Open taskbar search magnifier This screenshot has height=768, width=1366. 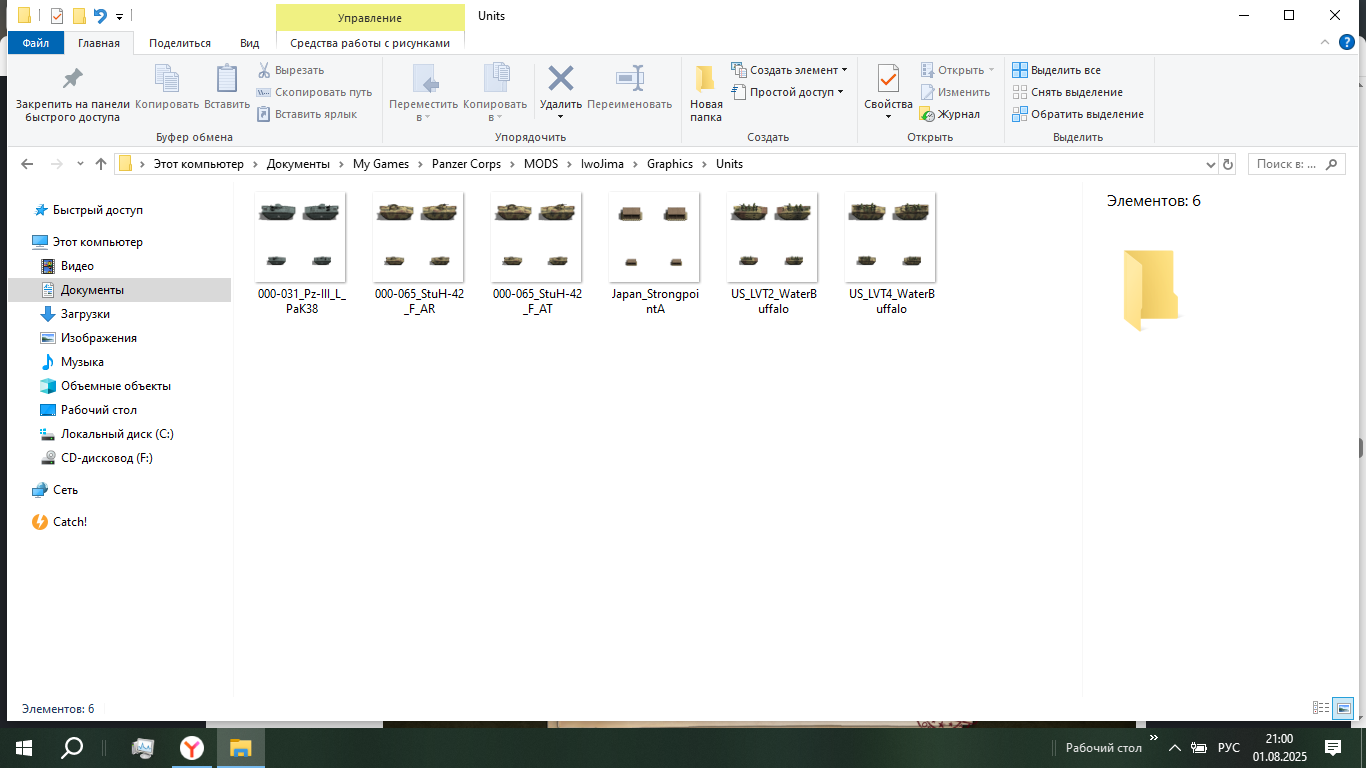click(72, 747)
